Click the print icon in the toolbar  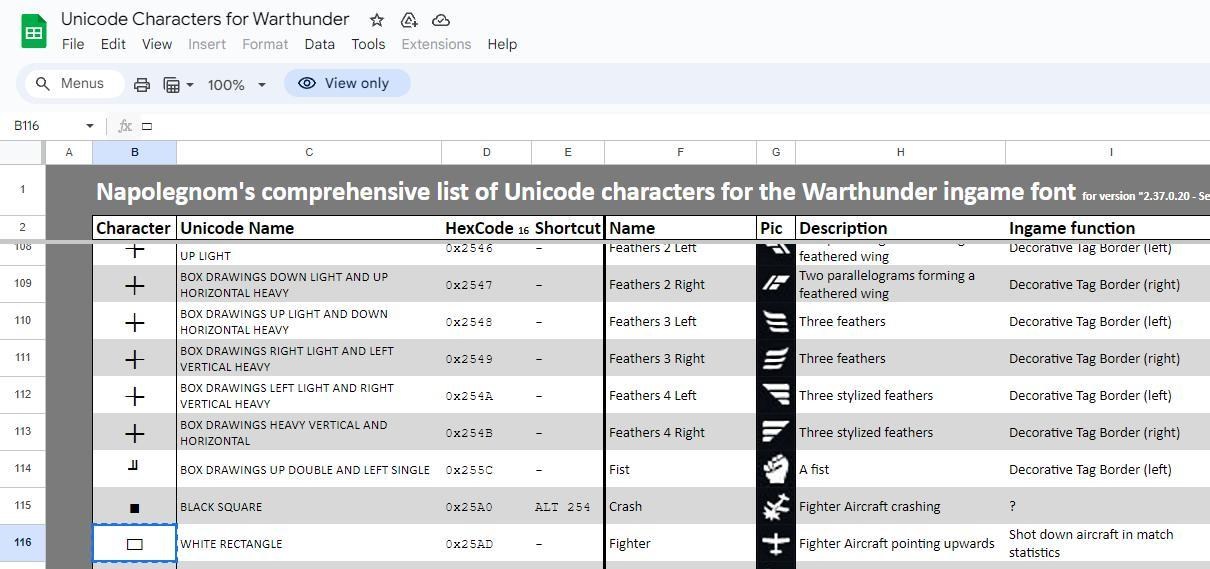point(142,85)
